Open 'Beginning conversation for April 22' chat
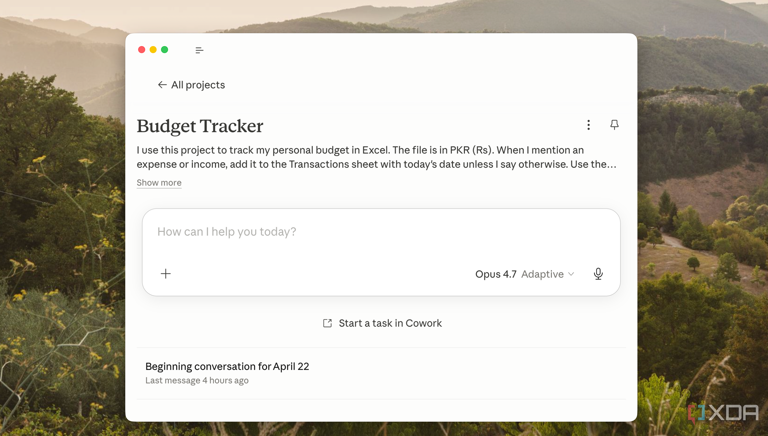The height and width of the screenshot is (436, 768). 227,366
